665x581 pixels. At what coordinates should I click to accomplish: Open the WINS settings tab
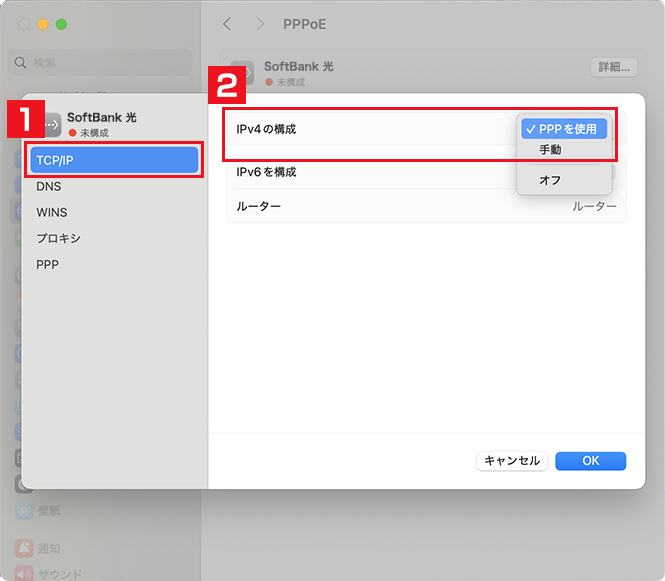pyautogui.click(x=52, y=212)
